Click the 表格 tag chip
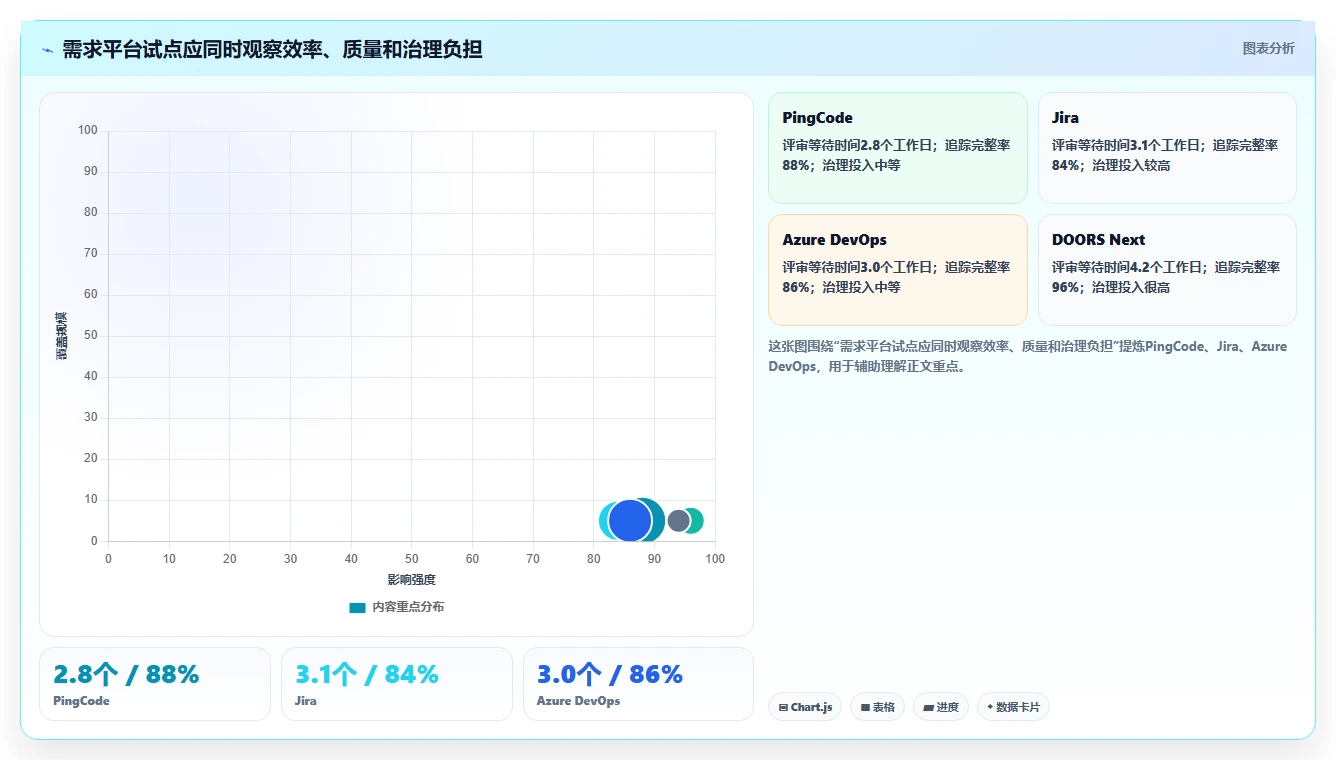Viewport: 1336px width, 760px height. [877, 707]
